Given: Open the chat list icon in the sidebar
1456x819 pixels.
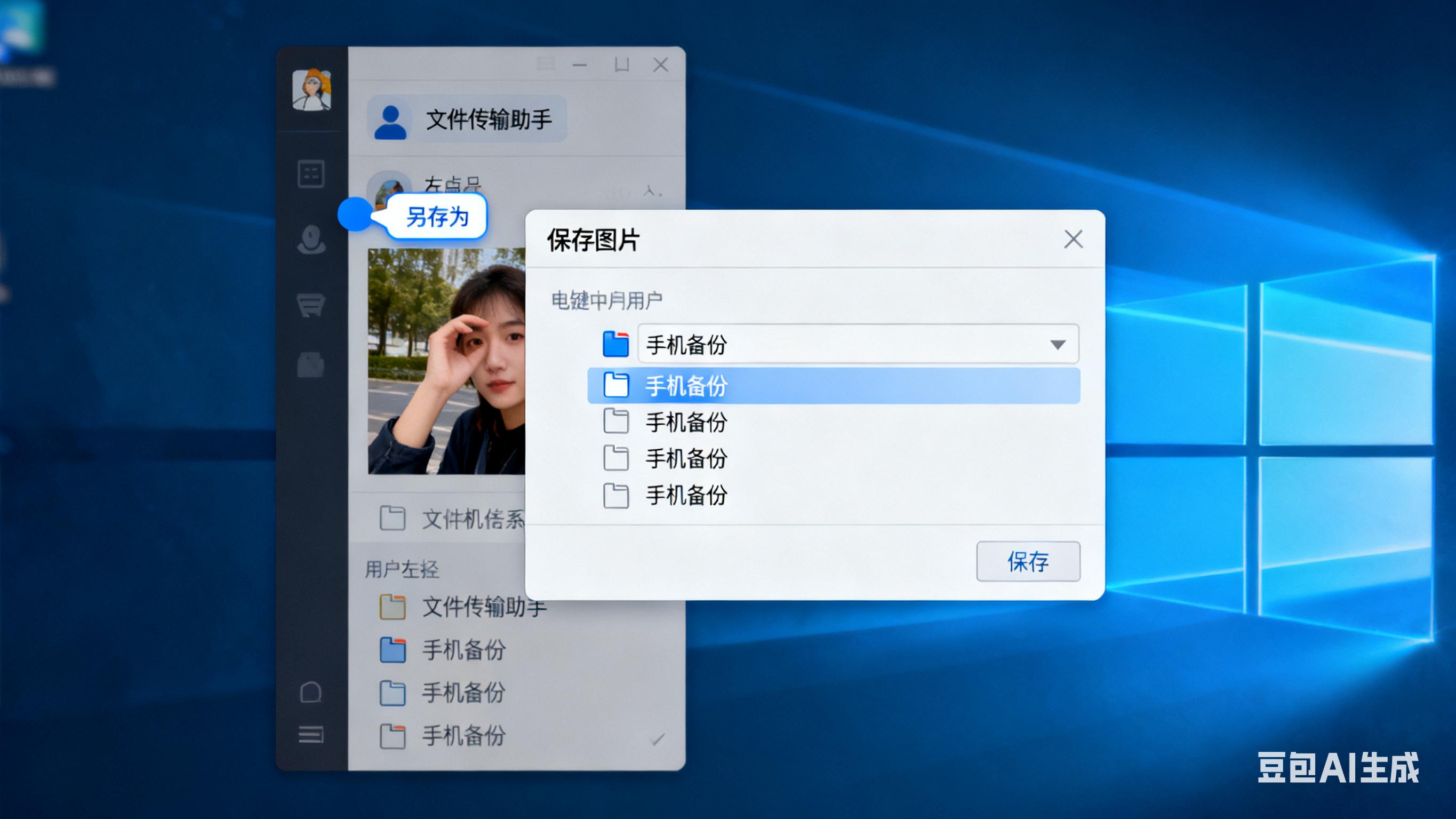Looking at the screenshot, I should tap(311, 173).
